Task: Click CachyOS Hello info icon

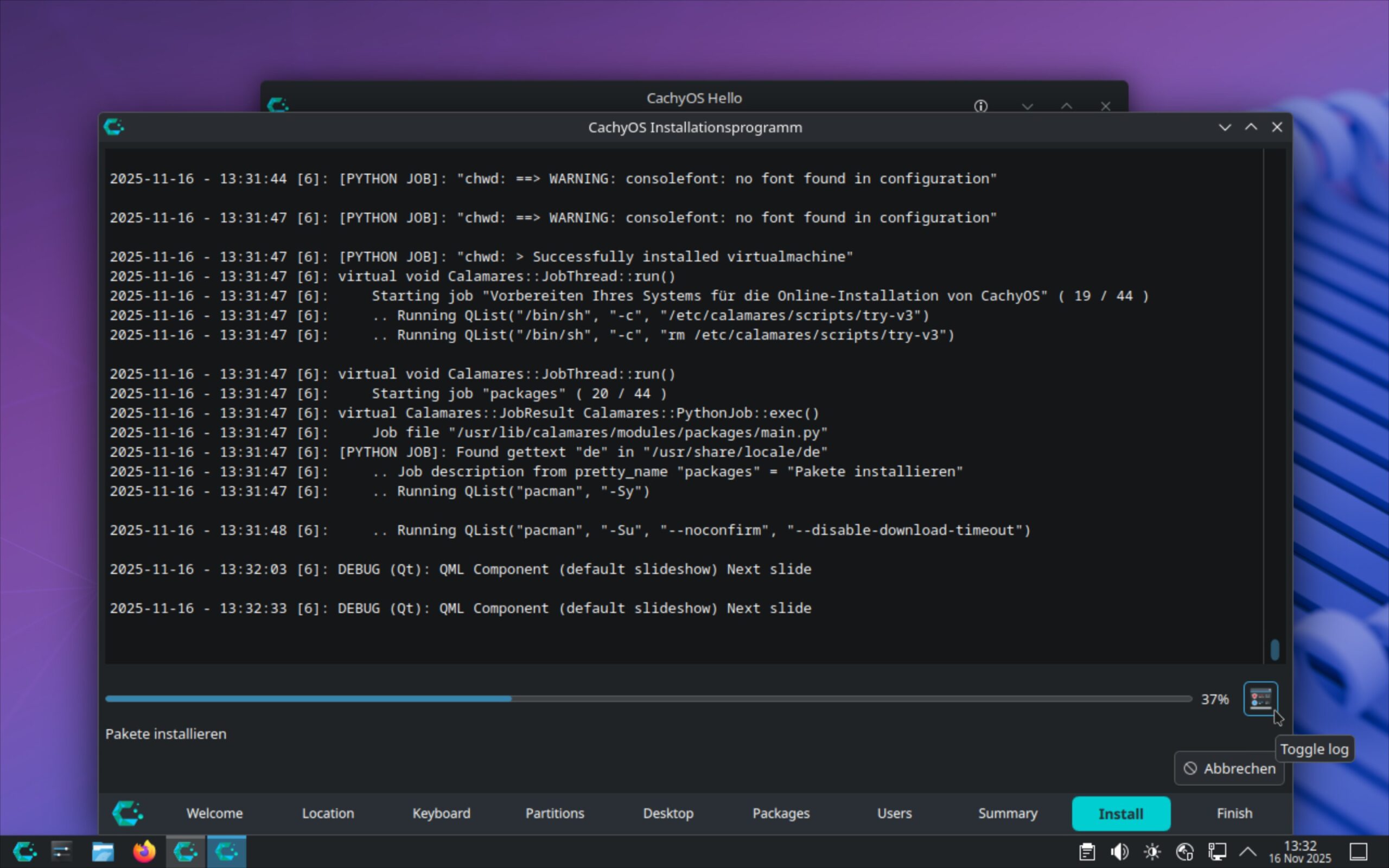Action: pyautogui.click(x=981, y=106)
